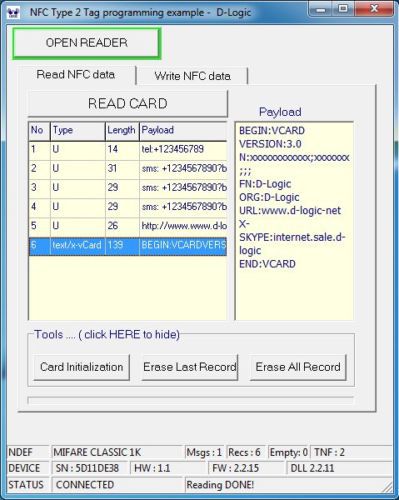Image resolution: width=399 pixels, height=500 pixels.
Task: Click inside the Payload vCard text box
Action: tap(294, 221)
